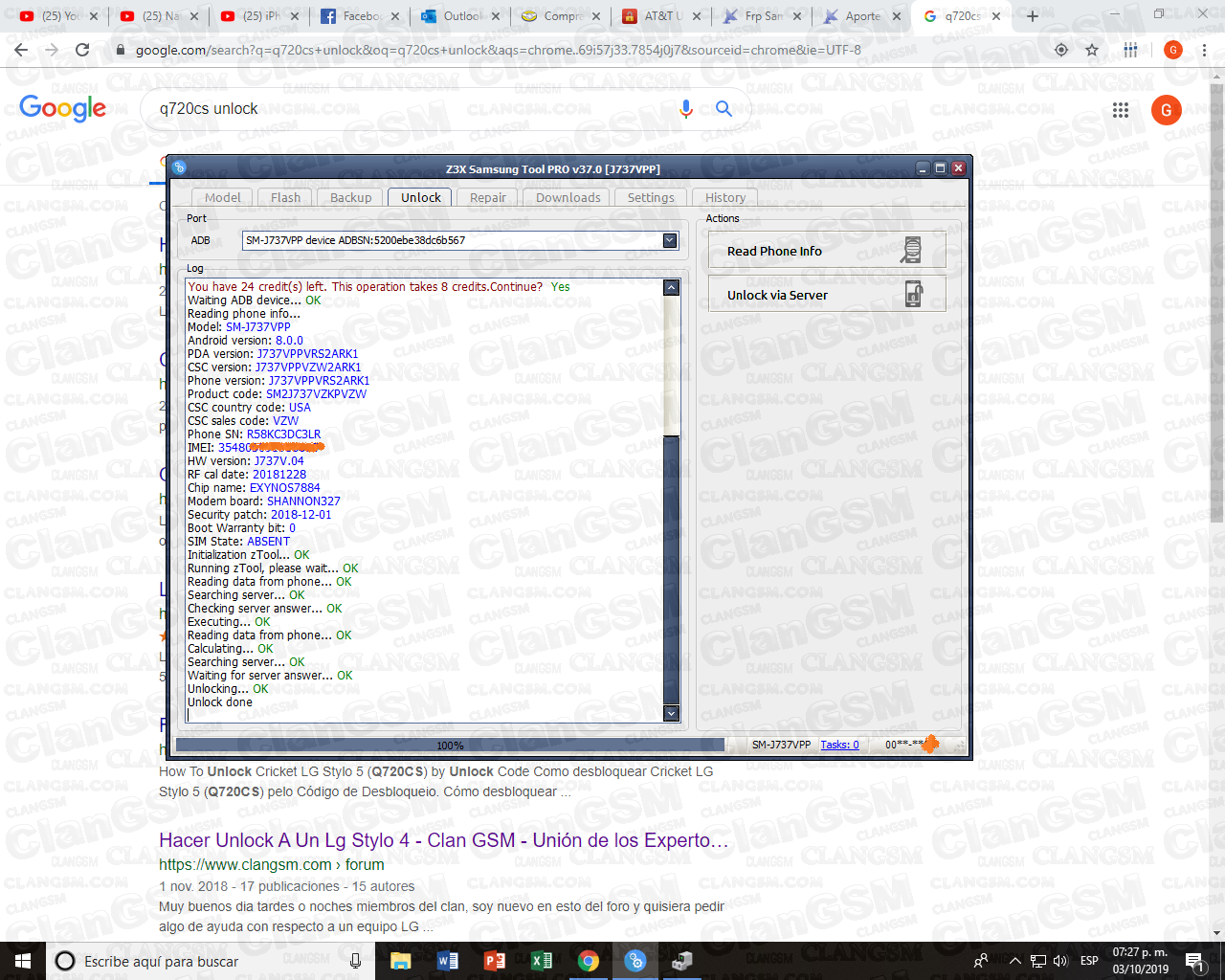Select the 'Unlock done' log line
The height and width of the screenshot is (980, 1225).
tap(220, 702)
